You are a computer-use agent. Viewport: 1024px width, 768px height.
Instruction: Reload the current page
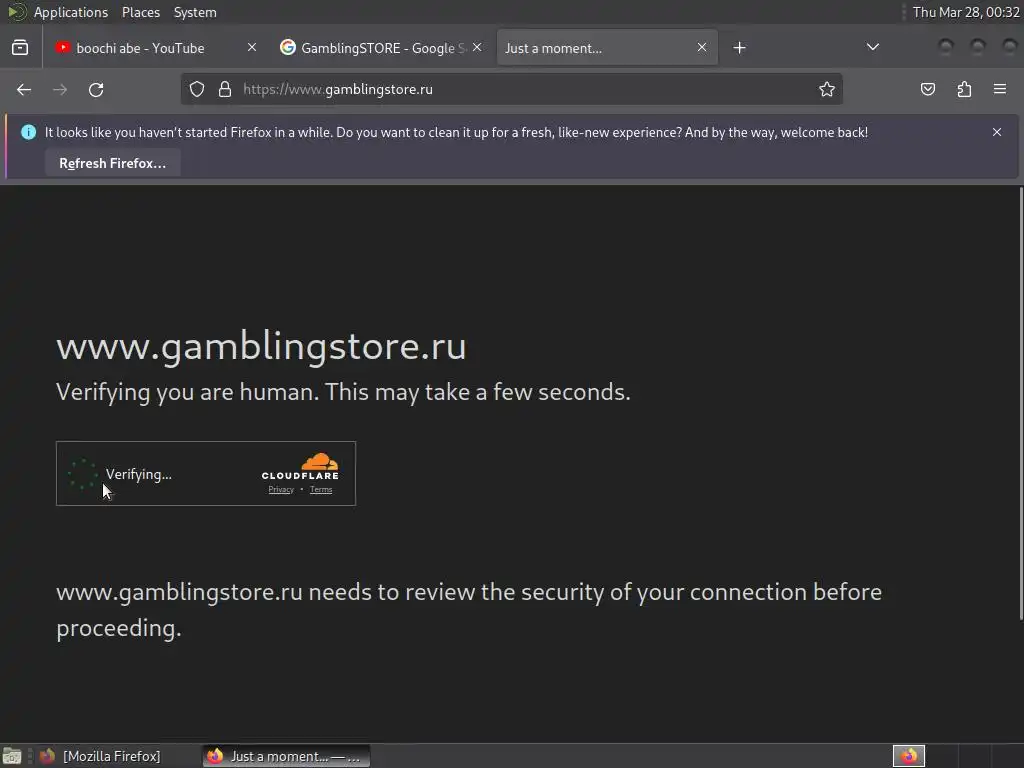tap(96, 89)
